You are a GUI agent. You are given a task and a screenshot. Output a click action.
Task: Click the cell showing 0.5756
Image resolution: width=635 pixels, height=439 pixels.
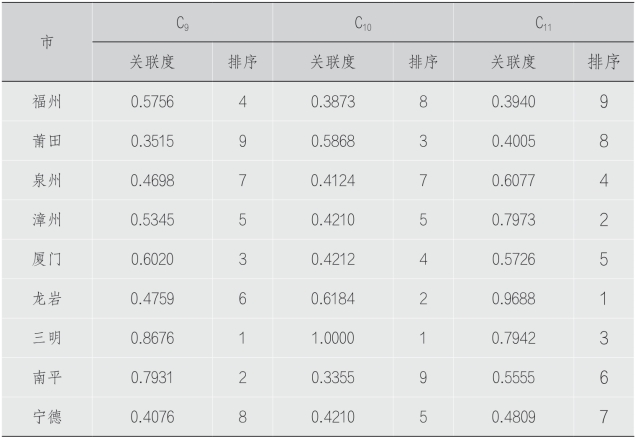tap(152, 101)
